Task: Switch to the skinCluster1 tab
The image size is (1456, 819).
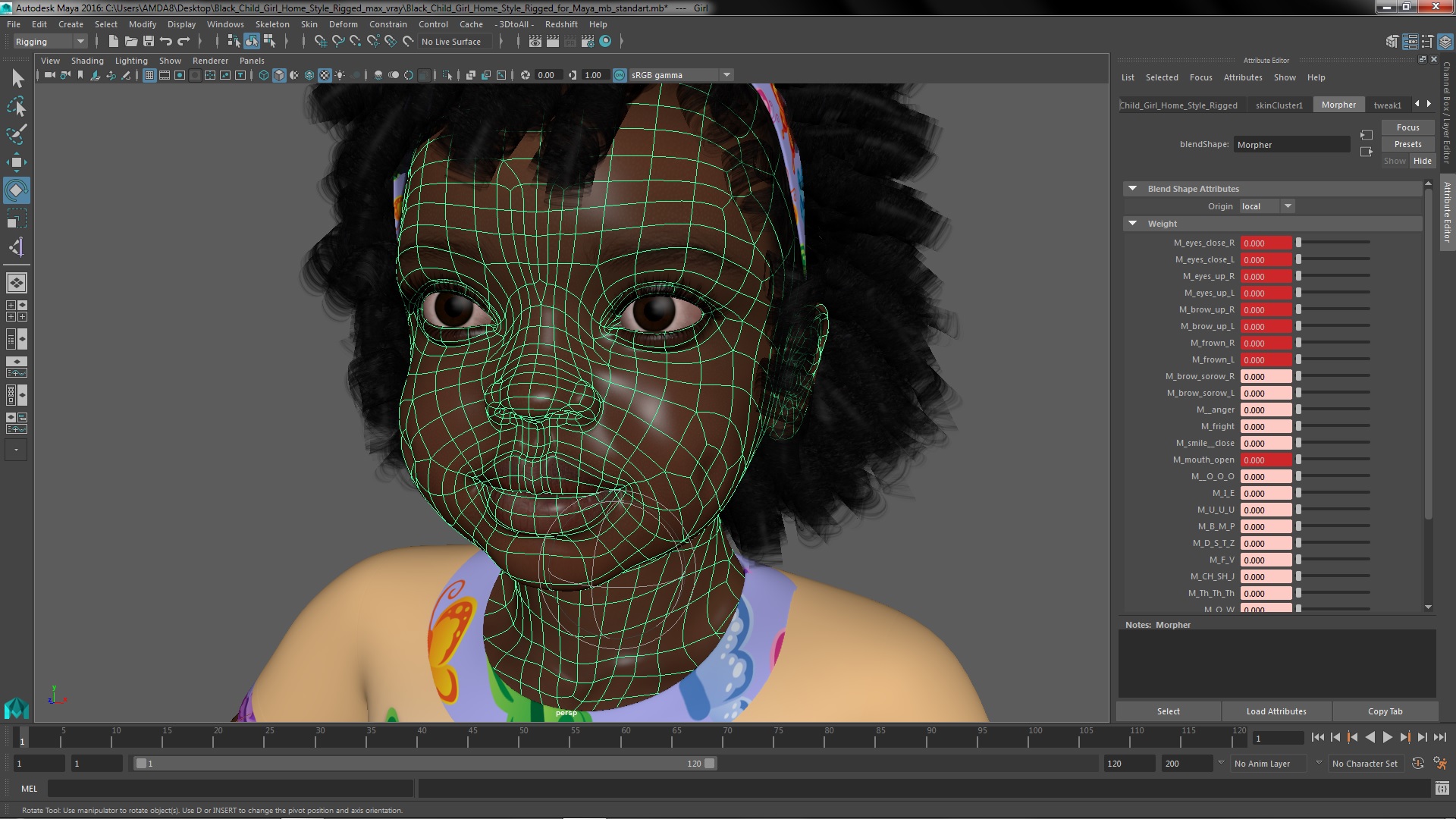Action: tap(1279, 105)
